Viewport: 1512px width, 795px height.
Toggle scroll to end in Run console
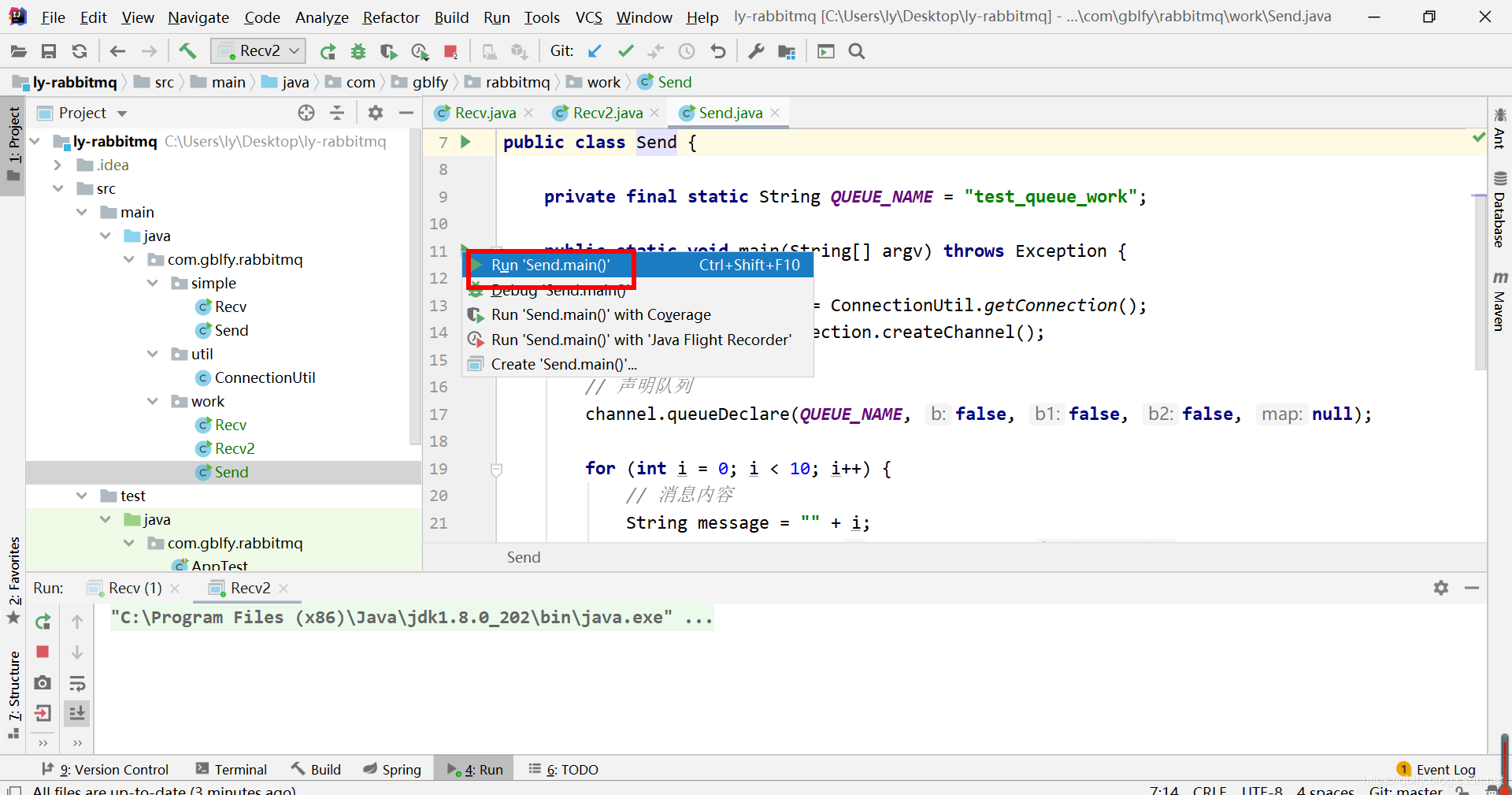coord(77,714)
